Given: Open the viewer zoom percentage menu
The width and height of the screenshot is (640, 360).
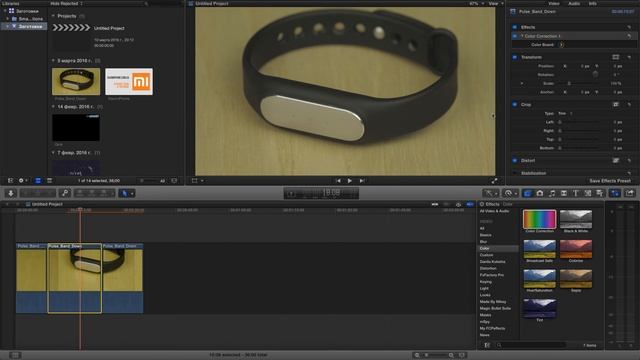Looking at the screenshot, I should 476,3.
